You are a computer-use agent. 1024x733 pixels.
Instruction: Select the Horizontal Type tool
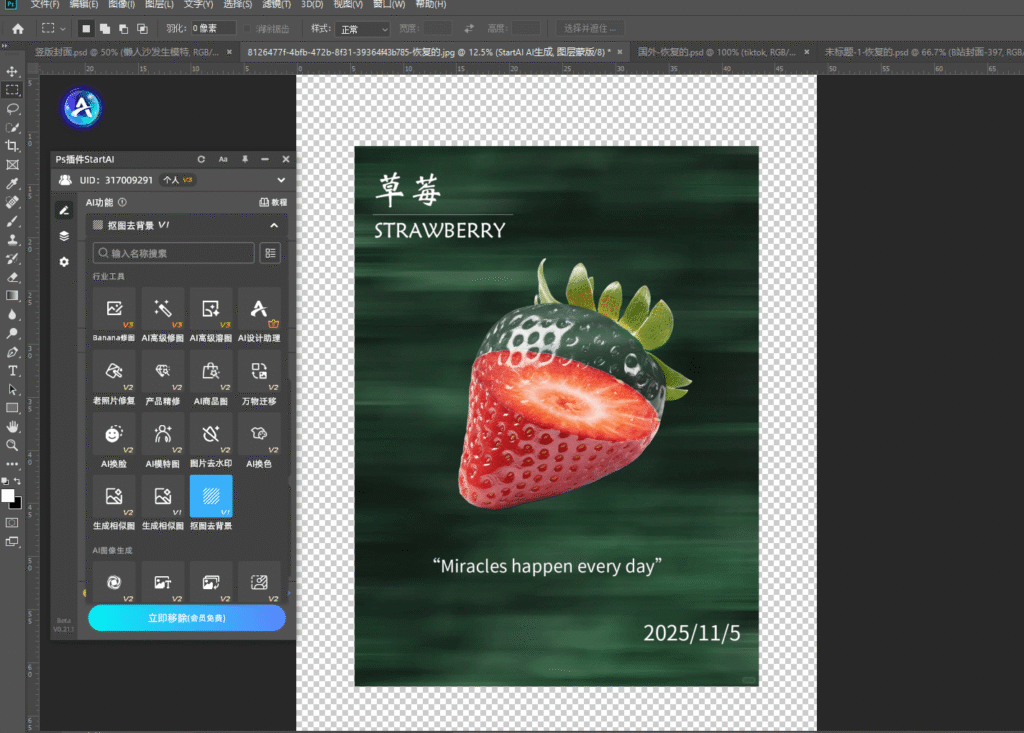pos(13,371)
